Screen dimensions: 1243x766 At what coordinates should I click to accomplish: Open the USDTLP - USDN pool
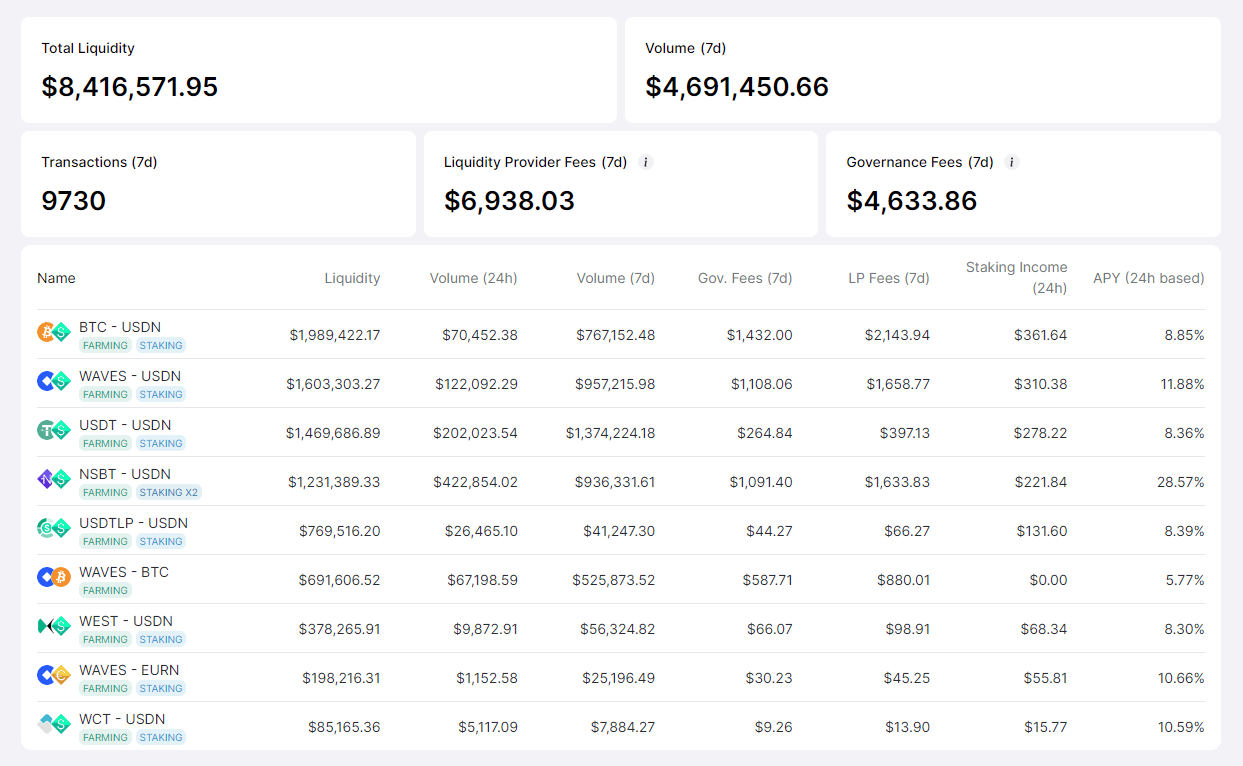pyautogui.click(x=620, y=530)
